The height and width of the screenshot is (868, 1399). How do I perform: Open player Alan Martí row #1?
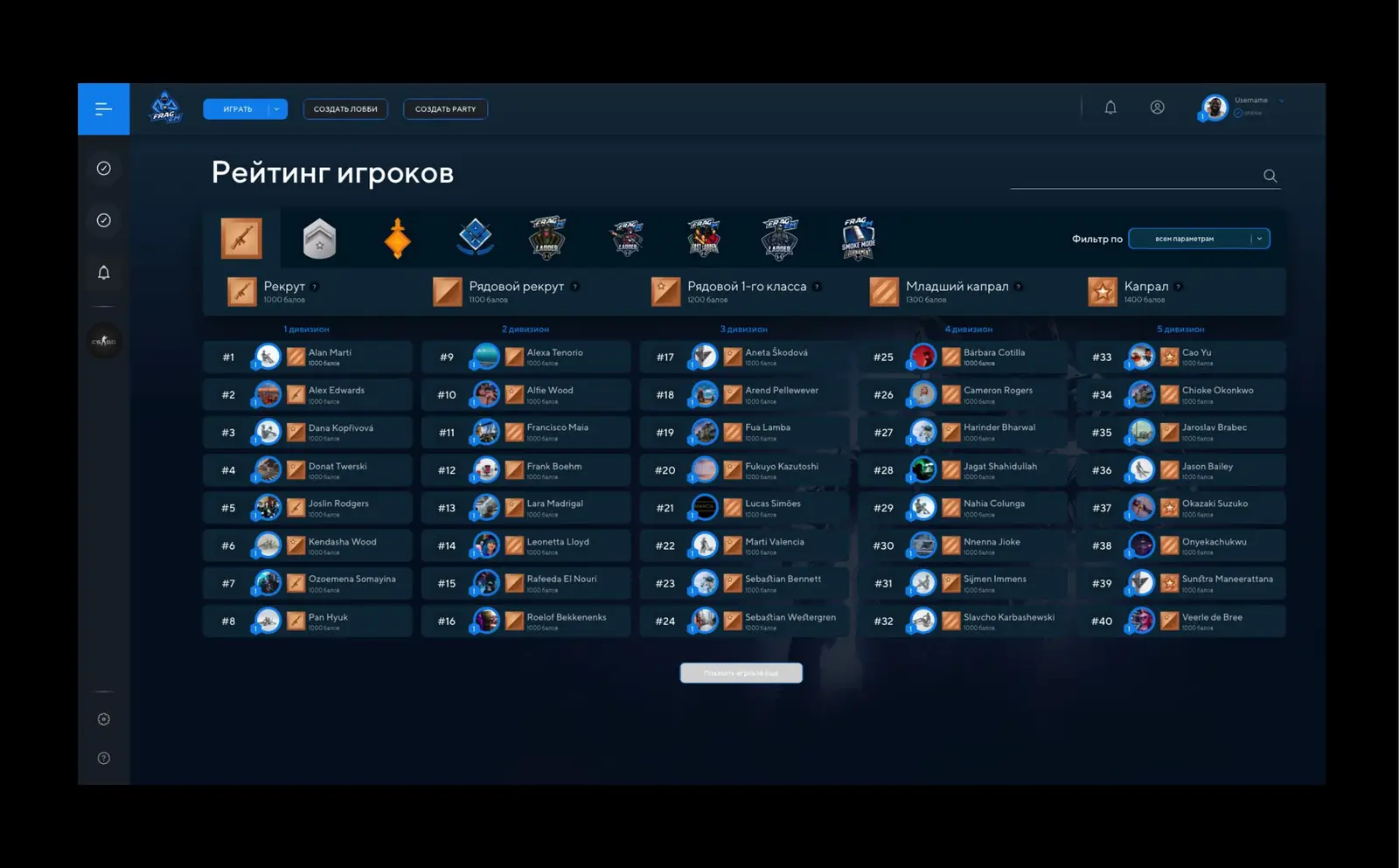pos(308,357)
